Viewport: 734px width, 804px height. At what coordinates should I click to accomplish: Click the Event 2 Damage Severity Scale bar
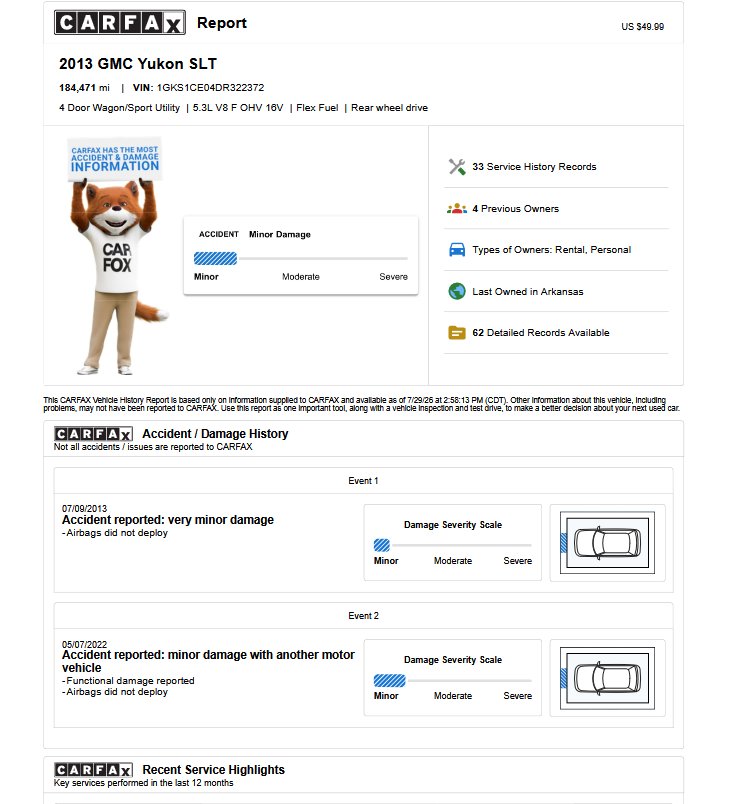[452, 680]
